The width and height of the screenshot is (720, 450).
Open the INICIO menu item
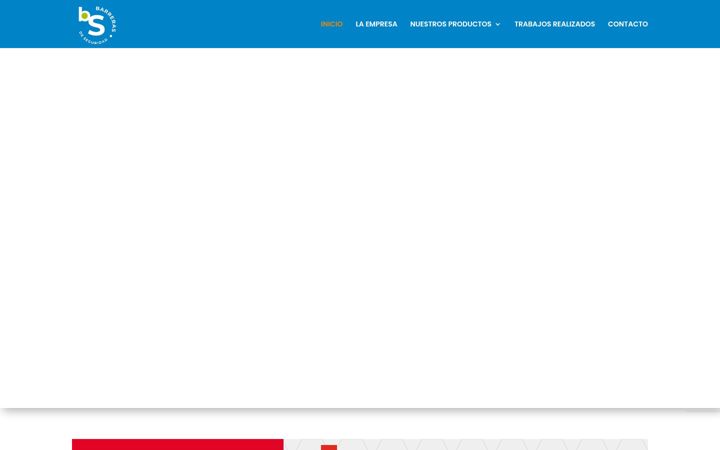(332, 24)
